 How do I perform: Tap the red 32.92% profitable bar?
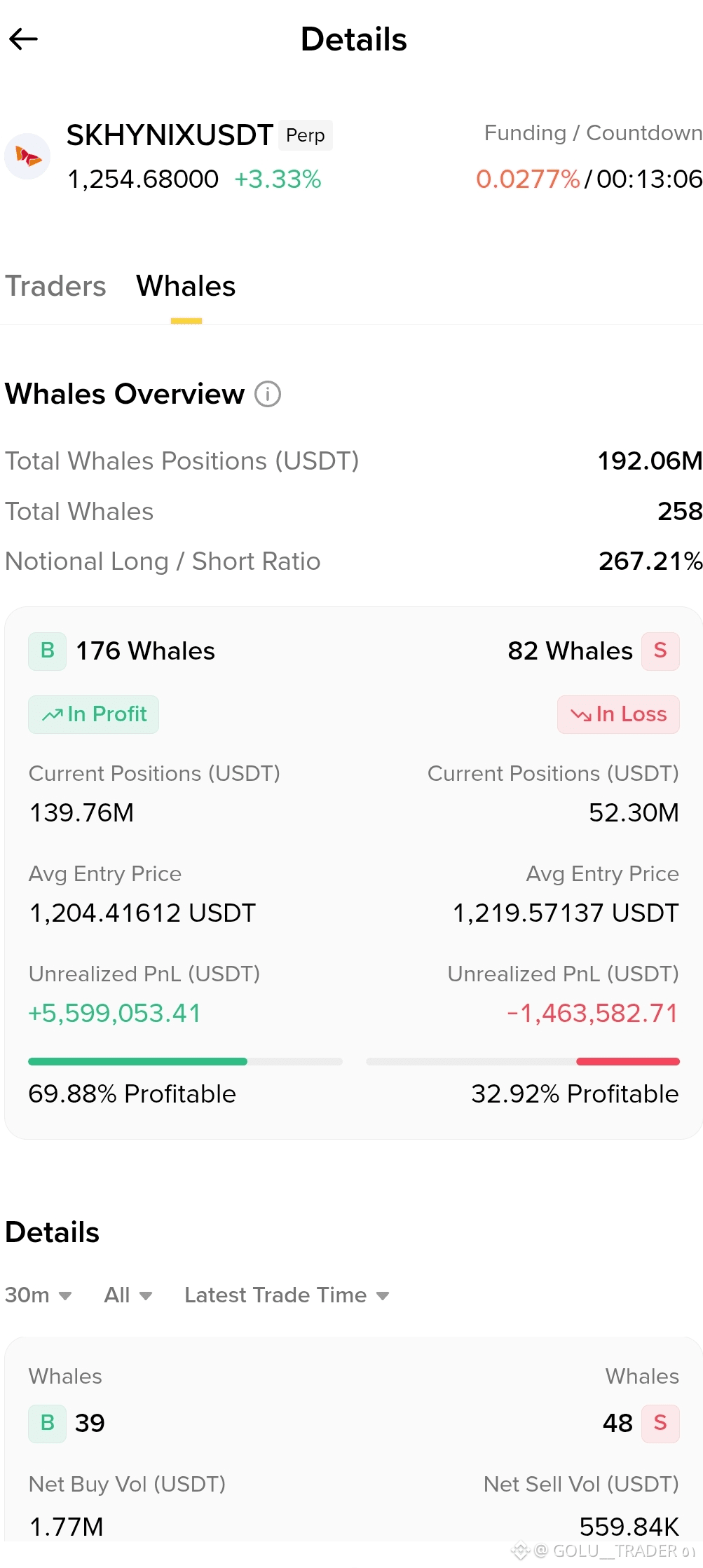coord(628,1061)
